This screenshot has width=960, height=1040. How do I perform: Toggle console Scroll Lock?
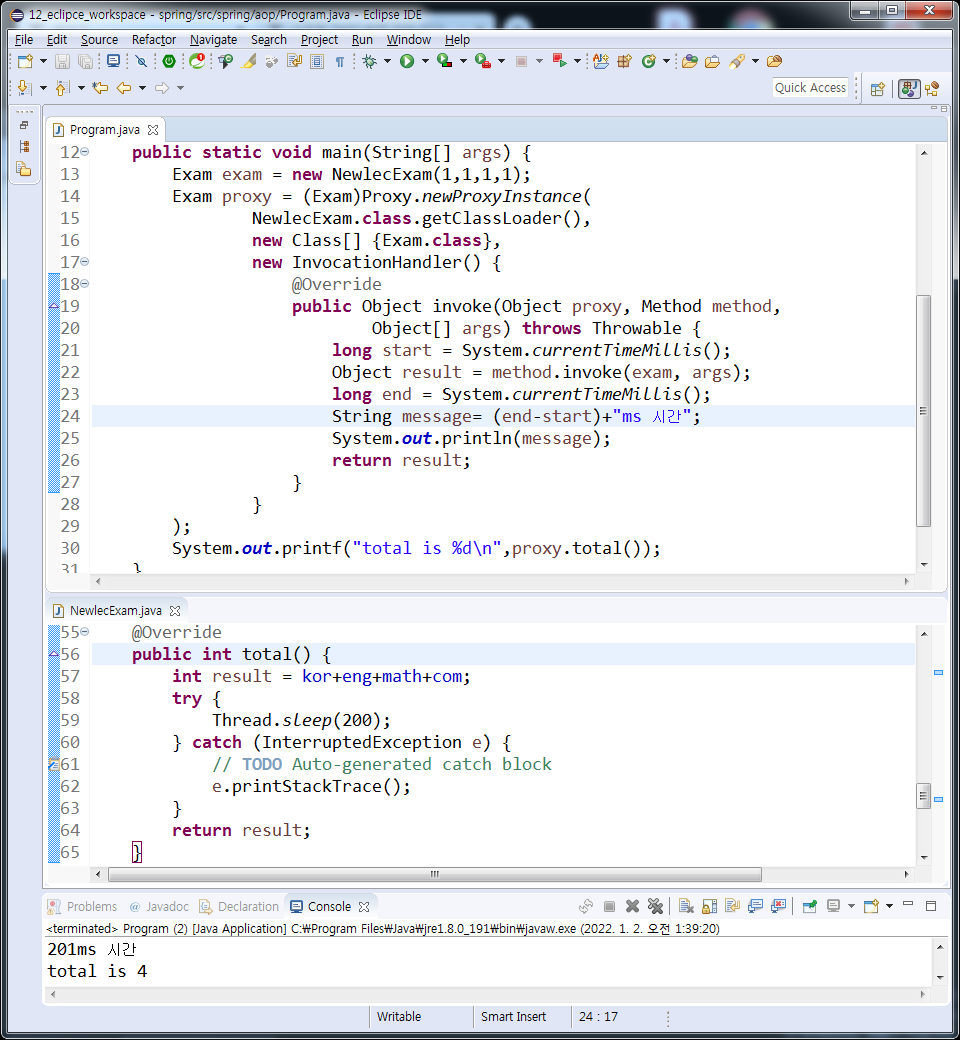(x=709, y=906)
